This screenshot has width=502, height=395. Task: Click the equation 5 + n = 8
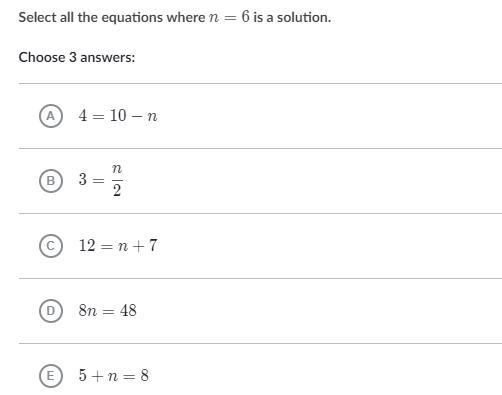114,376
